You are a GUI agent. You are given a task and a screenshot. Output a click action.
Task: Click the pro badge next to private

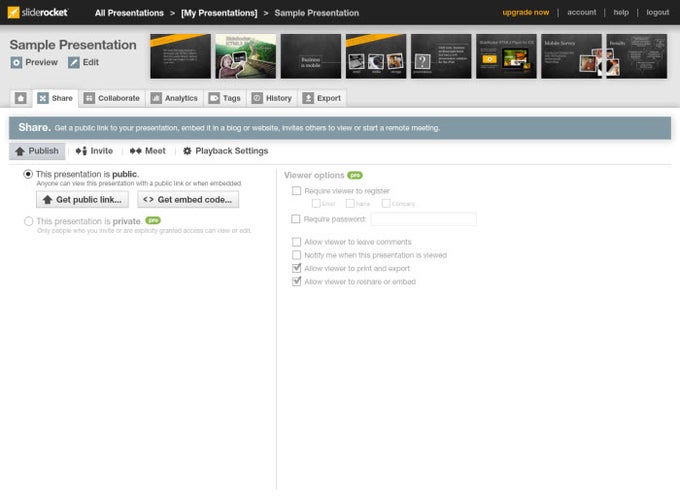(153, 220)
